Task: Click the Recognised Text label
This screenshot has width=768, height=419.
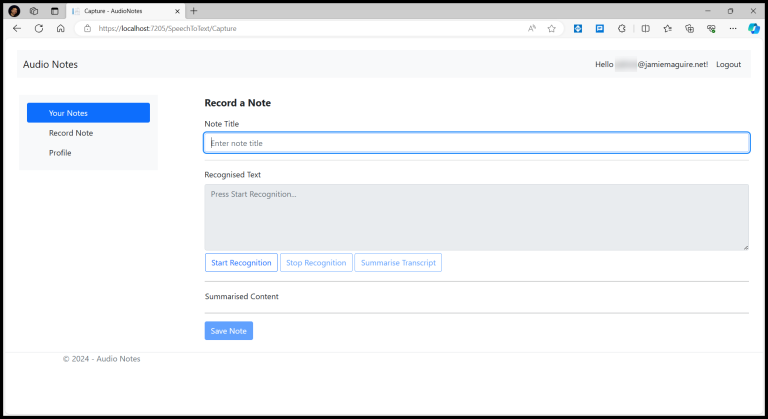Action: 233,174
